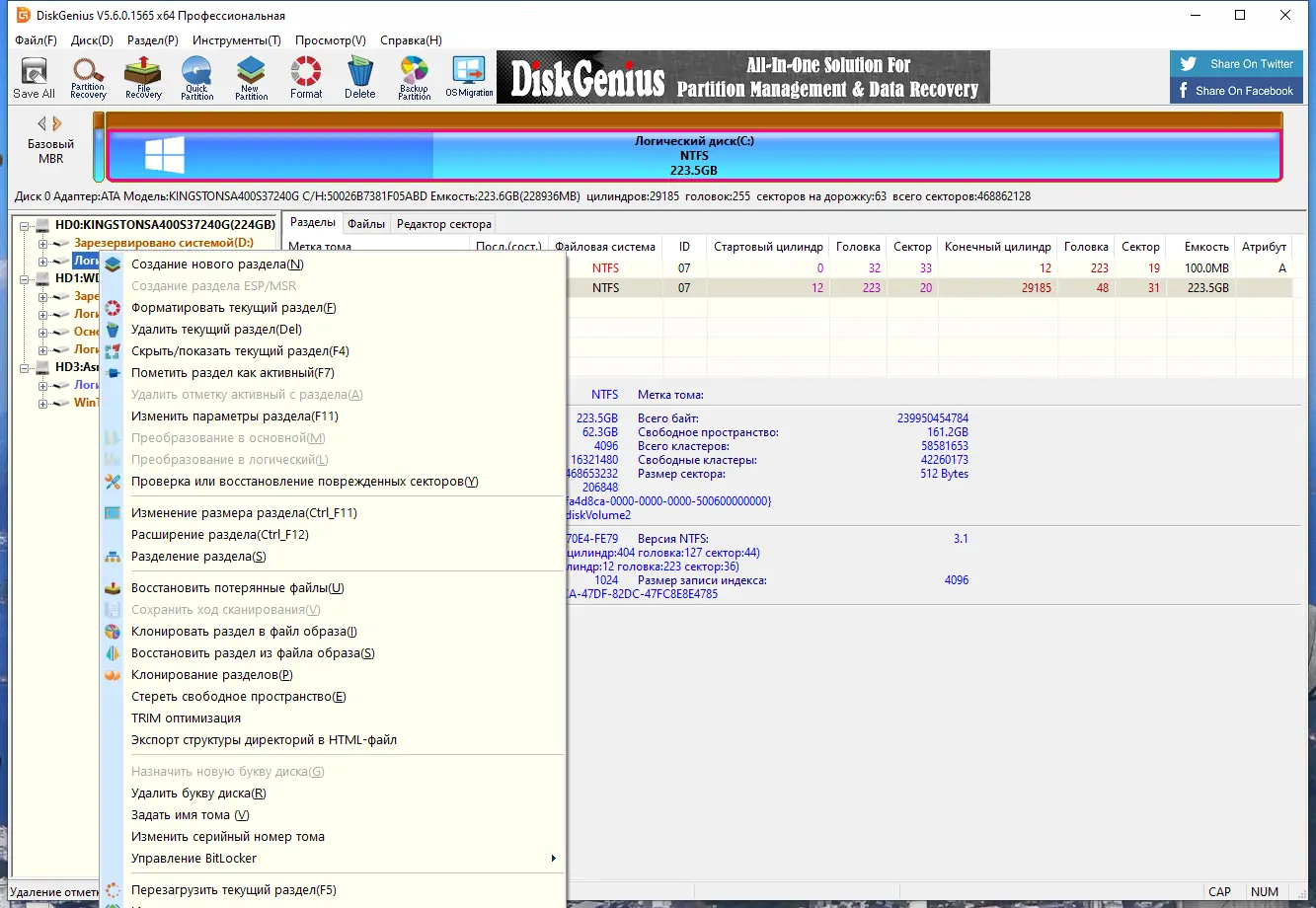Choose 'Восстановить потерянные файлы(U)'
This screenshot has width=1316, height=908.
pos(333,588)
